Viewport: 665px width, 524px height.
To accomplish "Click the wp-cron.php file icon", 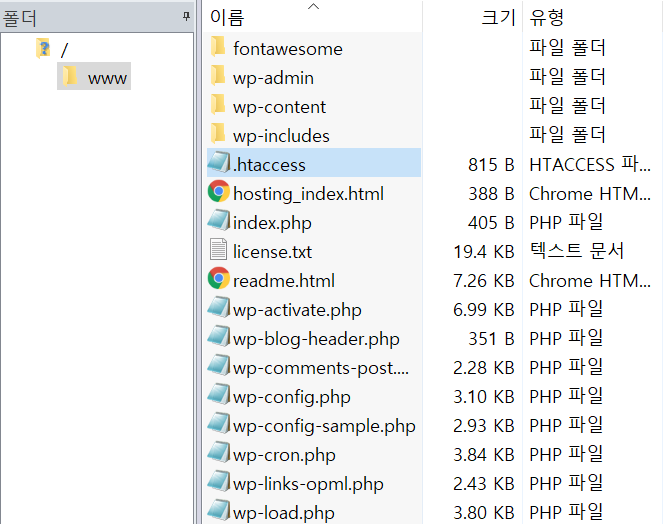I will [x=219, y=452].
